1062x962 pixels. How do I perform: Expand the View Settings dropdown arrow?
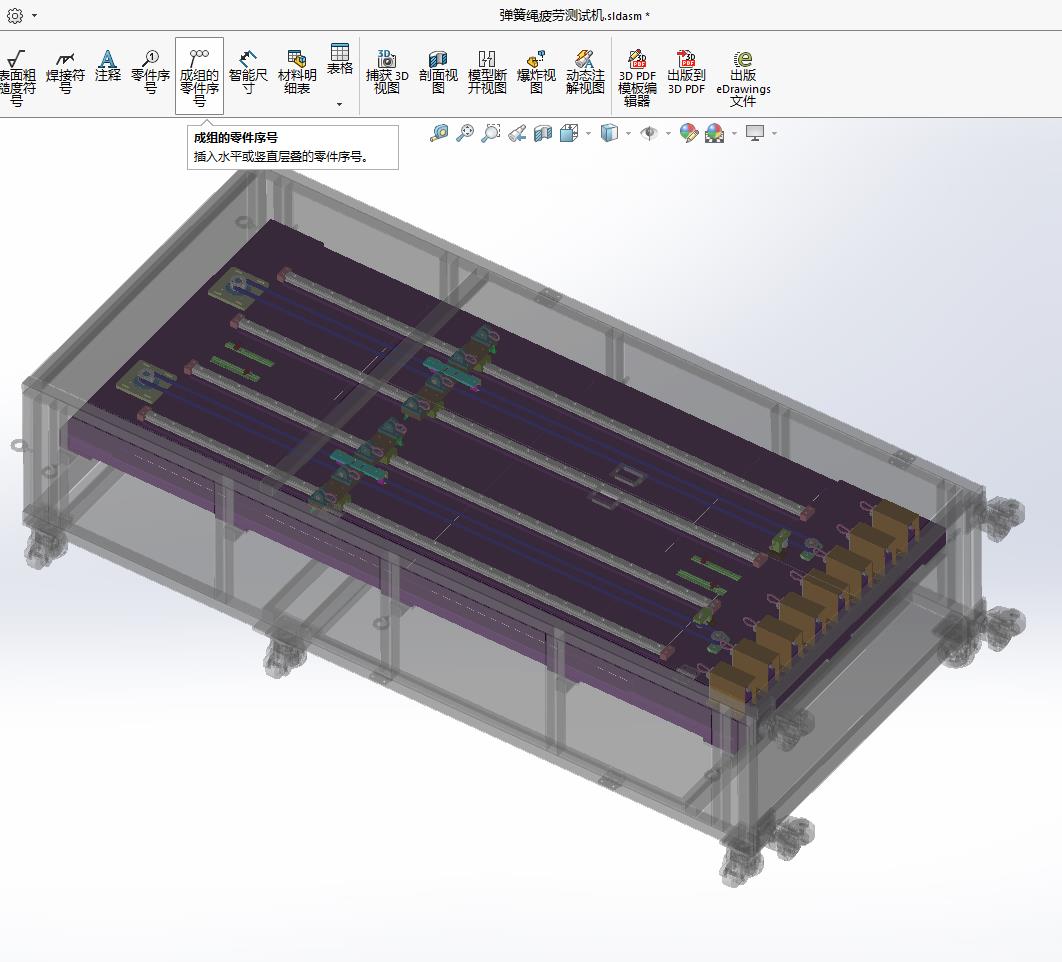point(774,133)
